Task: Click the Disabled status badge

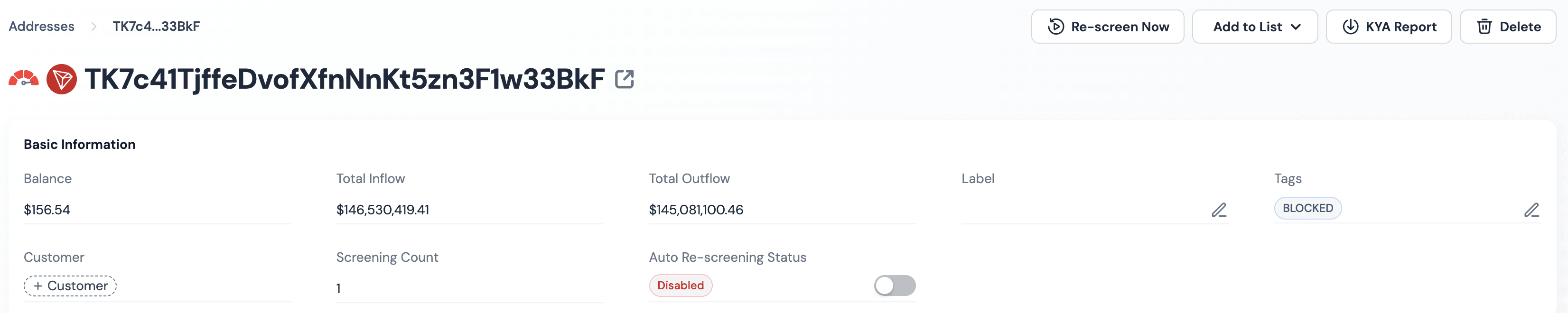Action: point(680,285)
